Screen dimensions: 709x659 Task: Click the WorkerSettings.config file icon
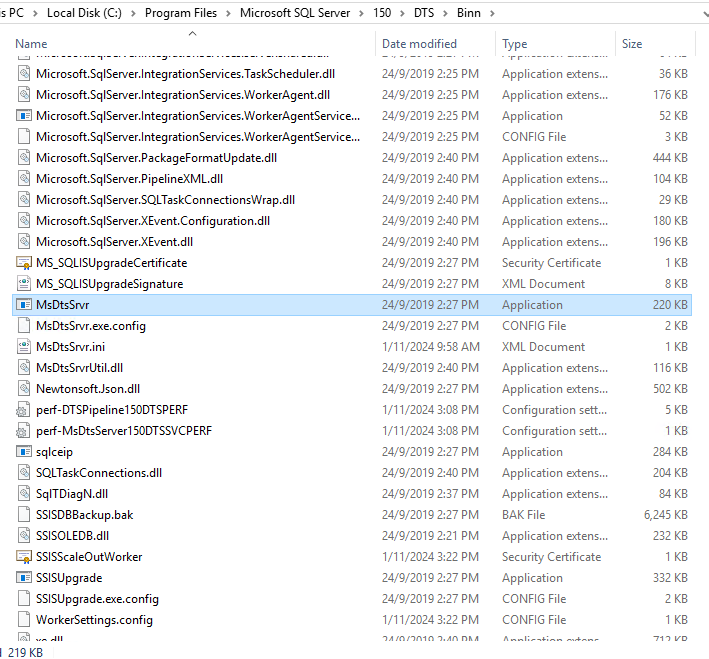pyautogui.click(x=24, y=620)
